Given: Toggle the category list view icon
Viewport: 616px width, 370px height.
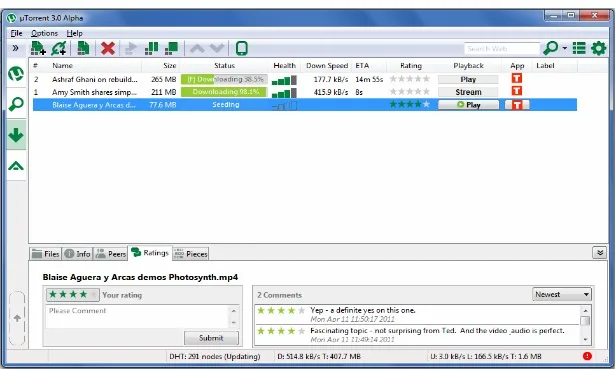Looking at the screenshot, I should click(x=579, y=48).
